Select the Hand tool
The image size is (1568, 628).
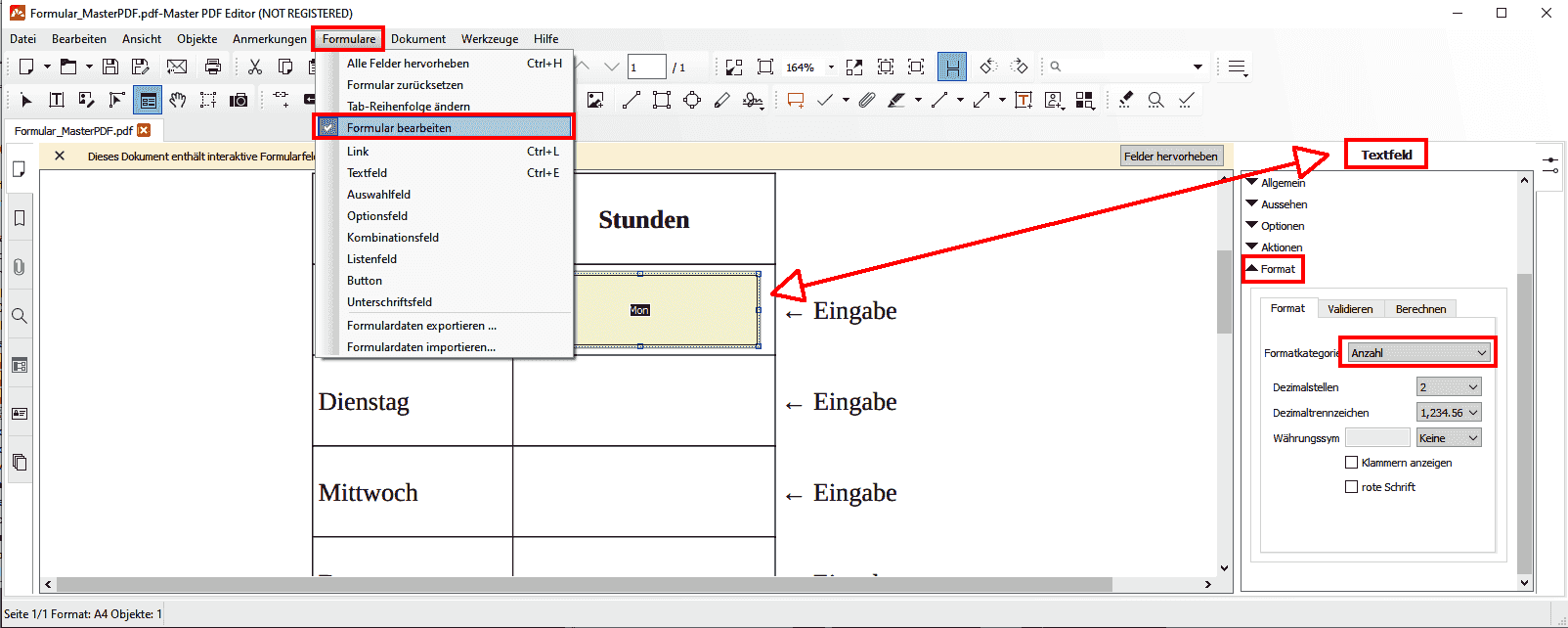[177, 100]
